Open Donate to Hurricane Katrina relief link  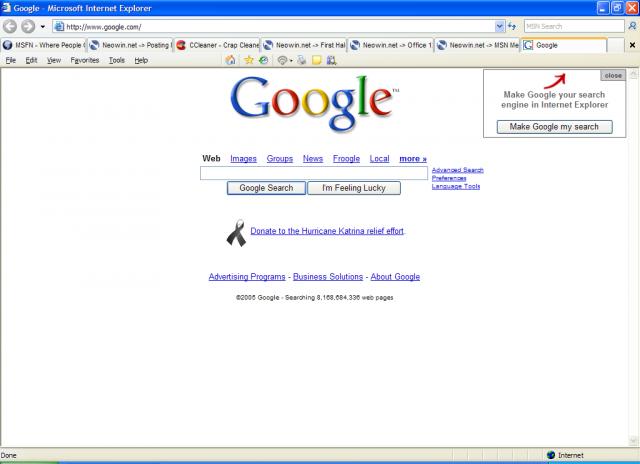(327, 231)
